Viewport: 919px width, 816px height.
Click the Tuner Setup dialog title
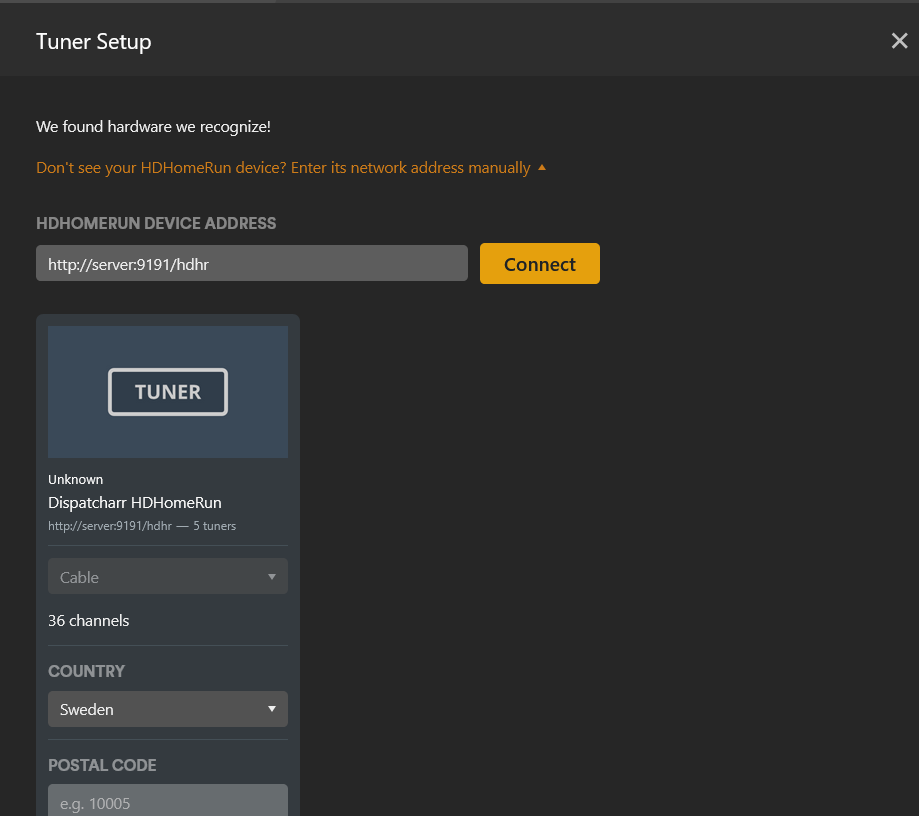point(93,42)
